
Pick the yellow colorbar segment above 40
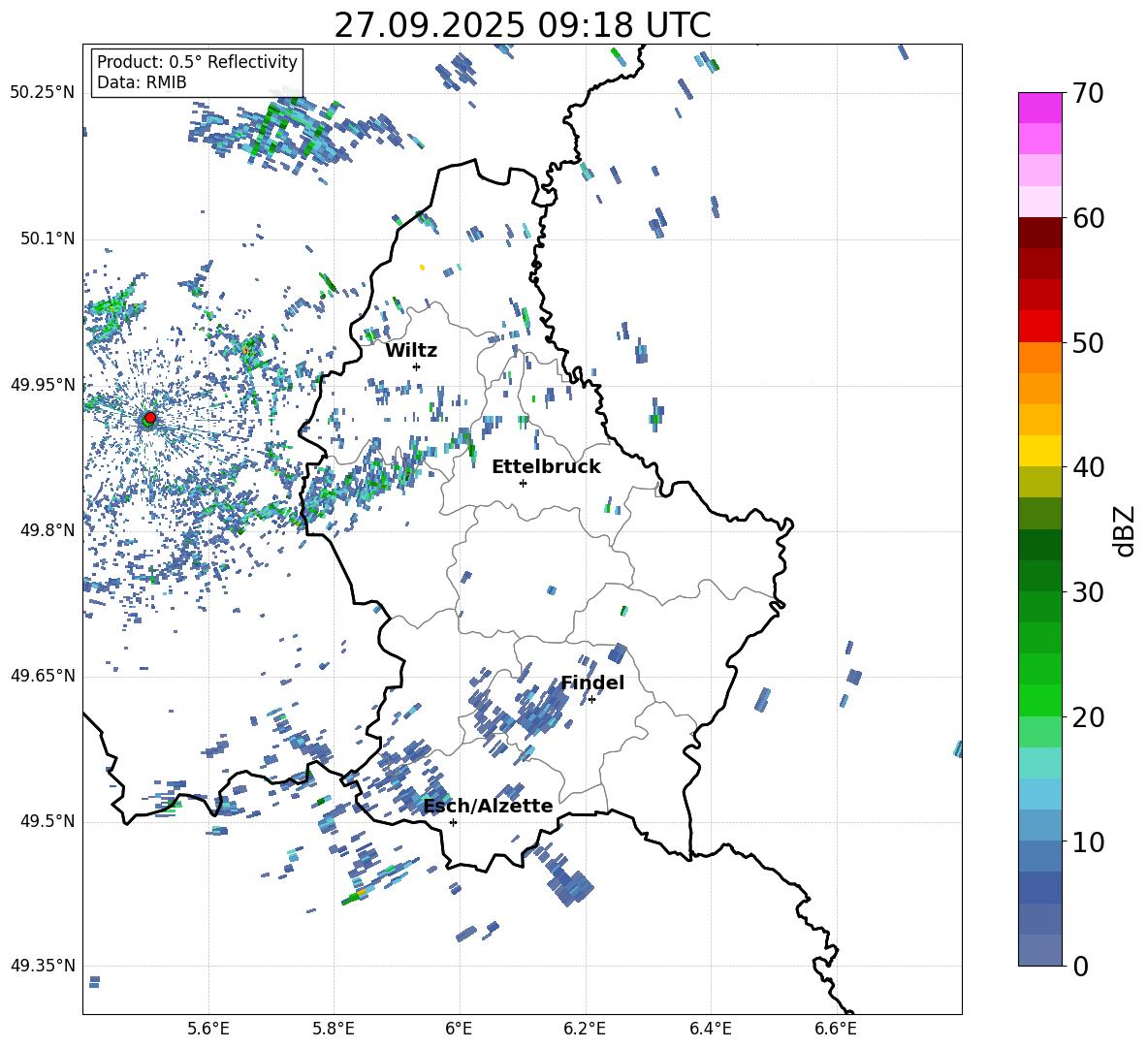coord(1040,451)
